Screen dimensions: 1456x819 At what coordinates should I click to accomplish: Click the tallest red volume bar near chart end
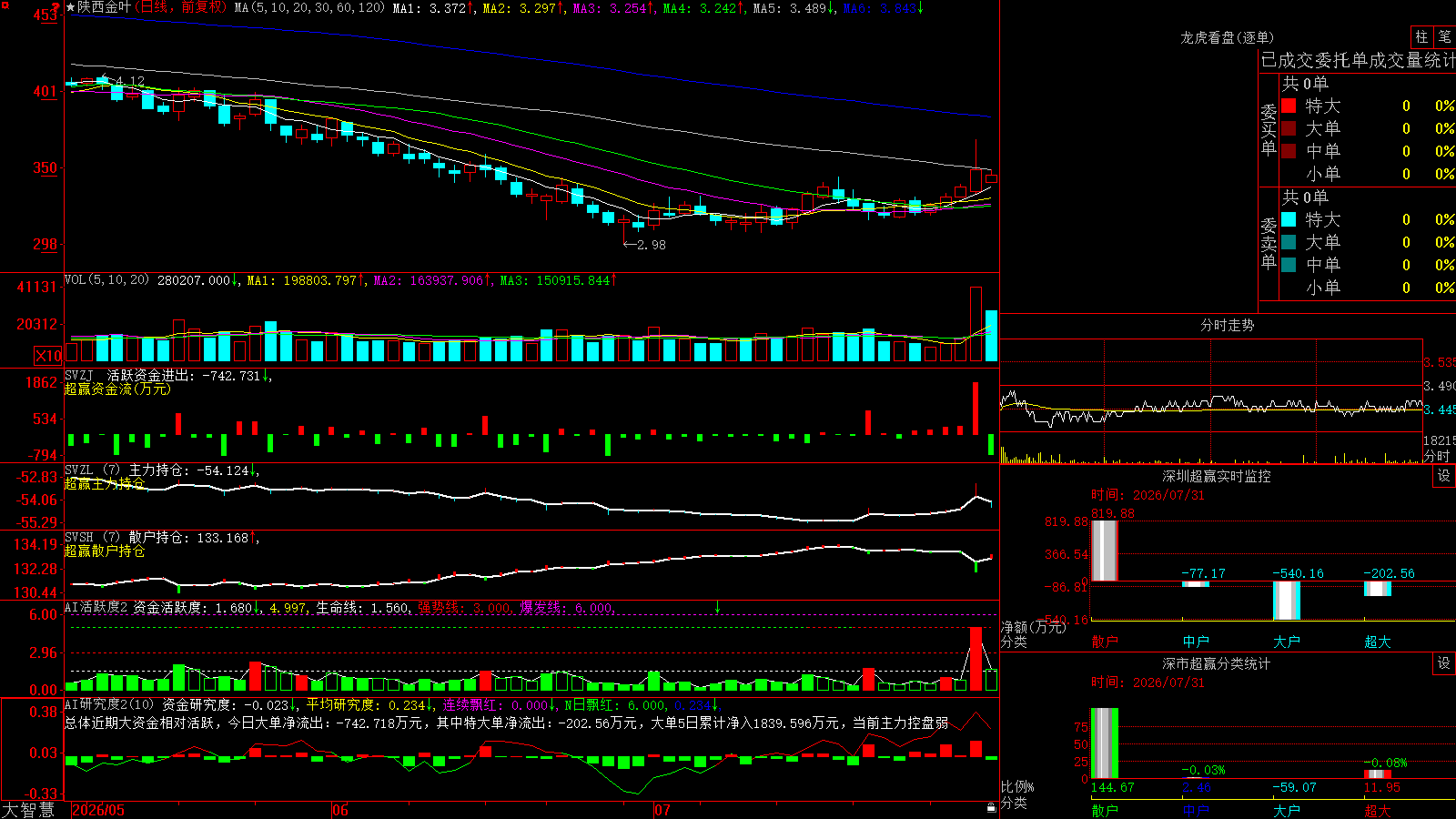pos(976,325)
